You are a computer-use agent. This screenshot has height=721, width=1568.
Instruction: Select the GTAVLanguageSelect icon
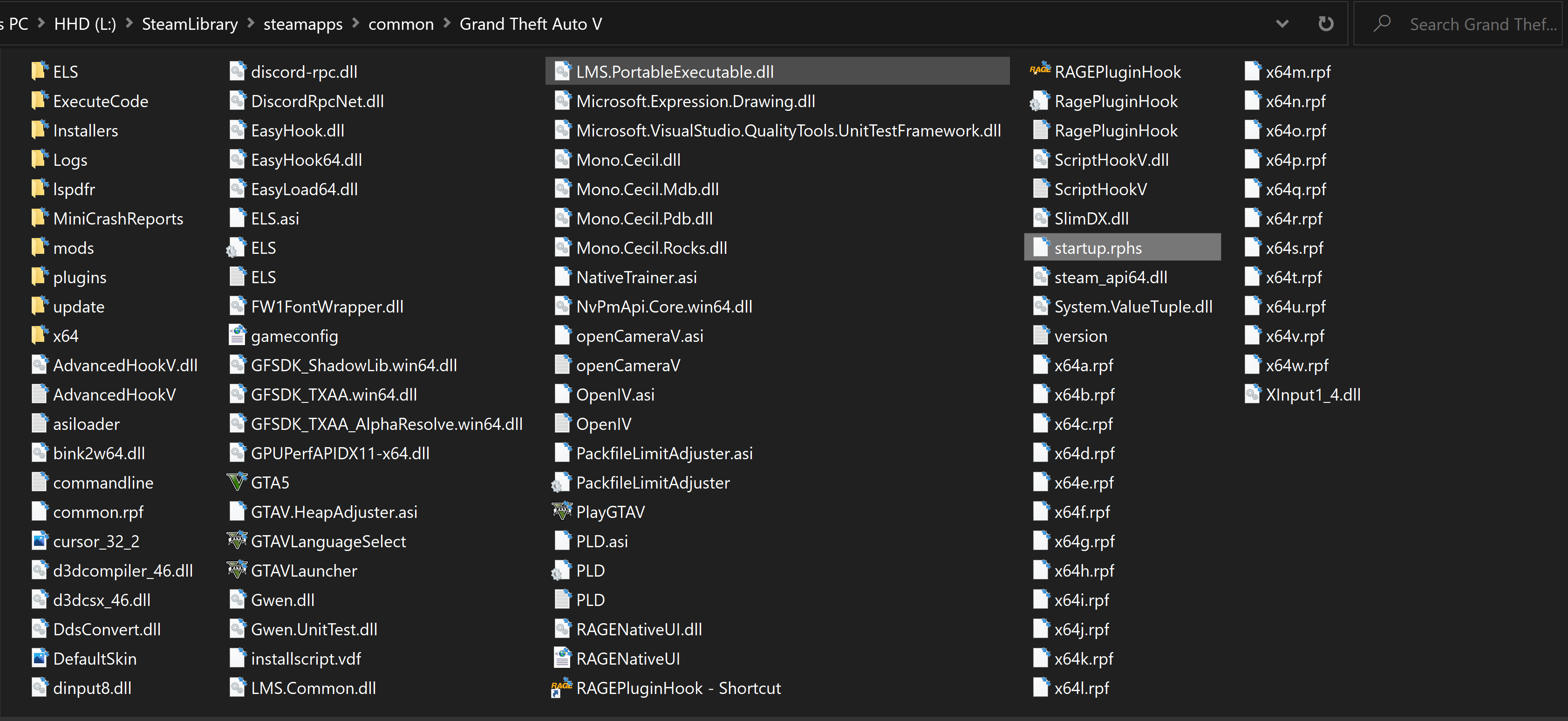point(236,540)
